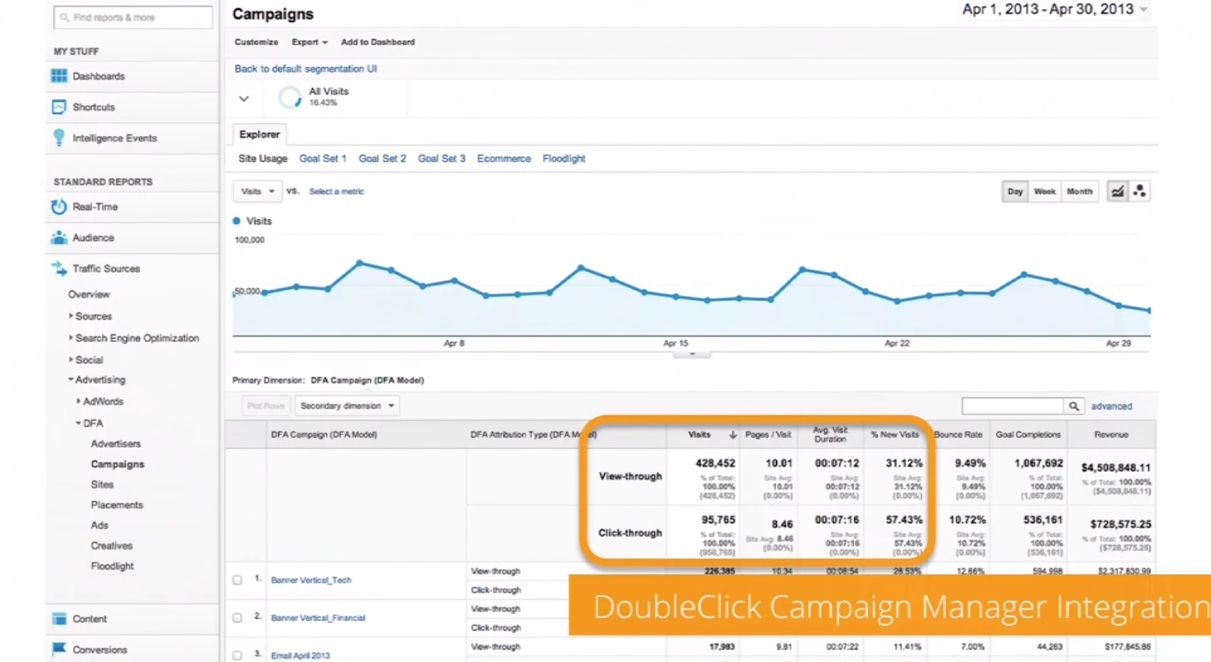Switch to Goal Set 1 tab
1211x662 pixels.
click(x=323, y=158)
